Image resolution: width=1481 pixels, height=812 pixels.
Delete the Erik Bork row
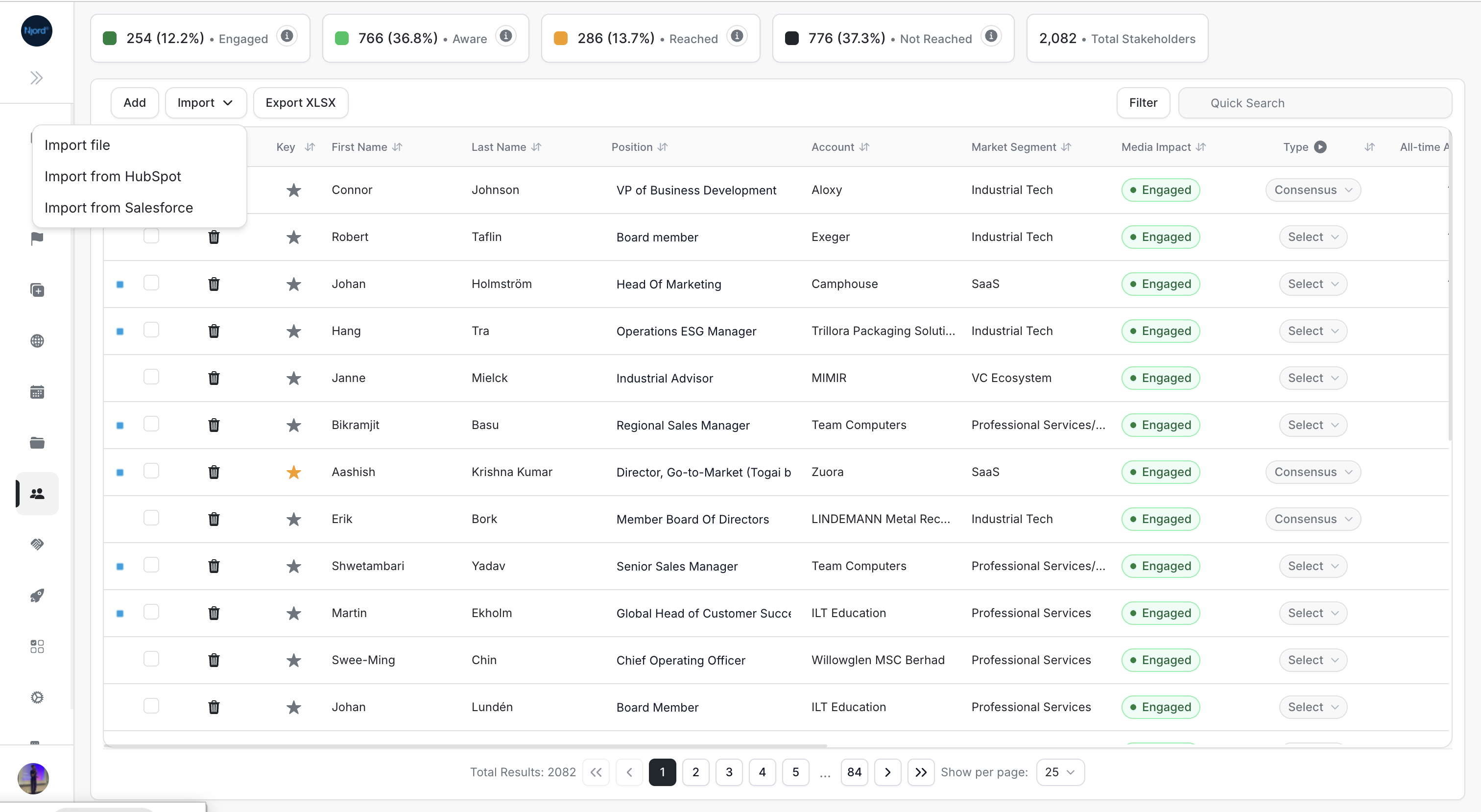(214, 519)
